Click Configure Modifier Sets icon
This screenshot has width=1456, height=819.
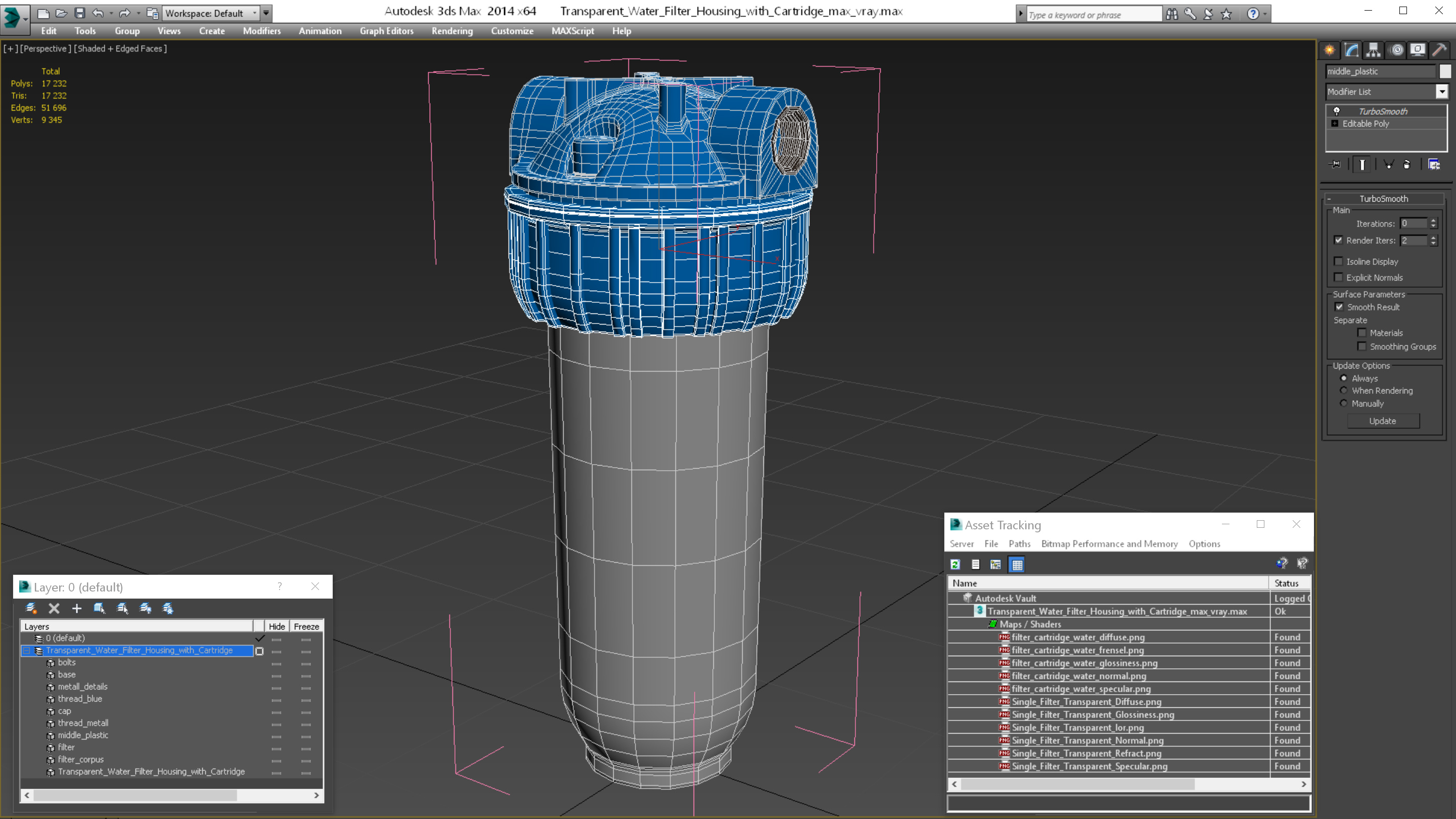pos(1434,164)
